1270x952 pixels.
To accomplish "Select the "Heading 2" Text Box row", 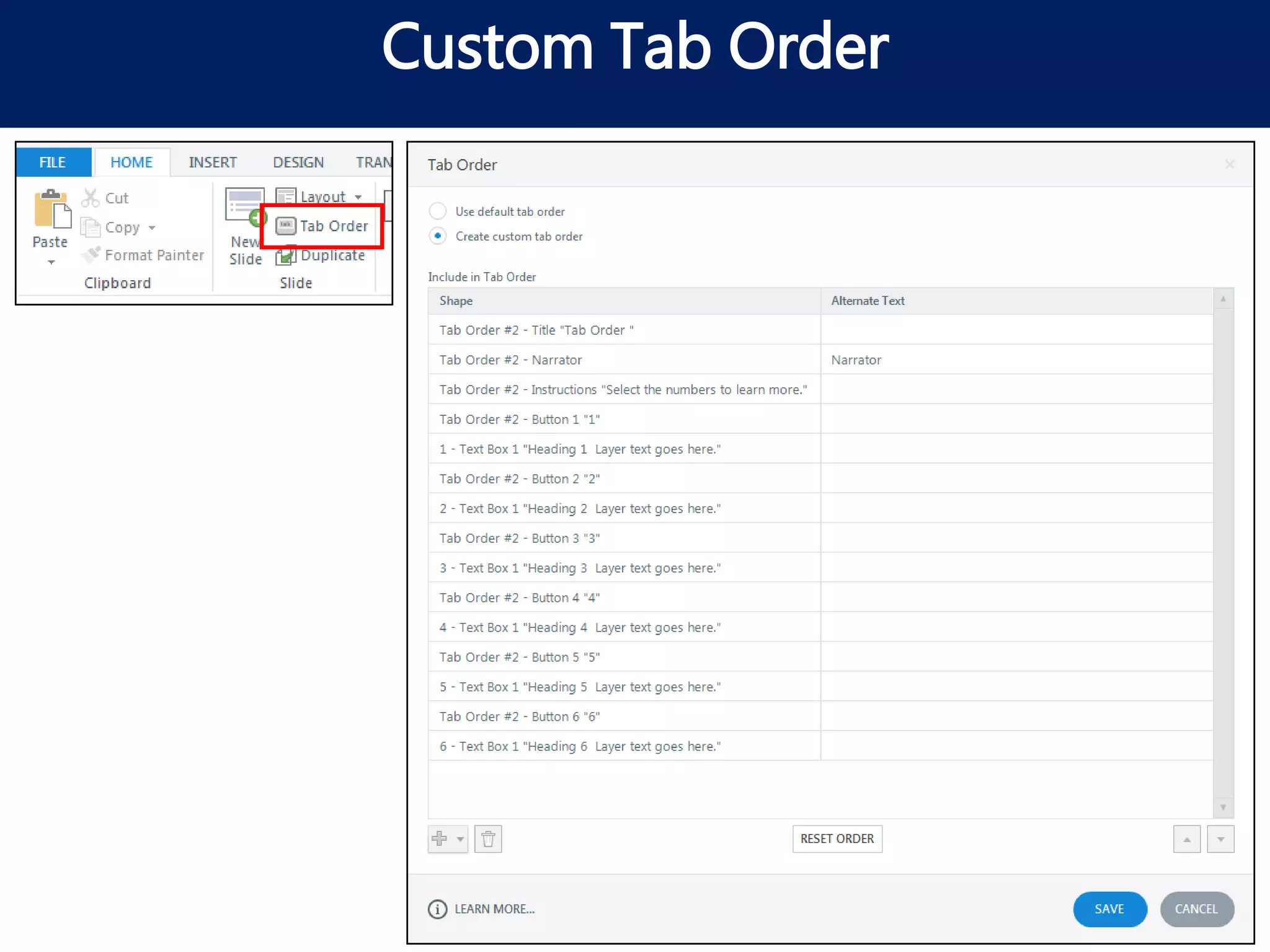I will tap(820, 508).
